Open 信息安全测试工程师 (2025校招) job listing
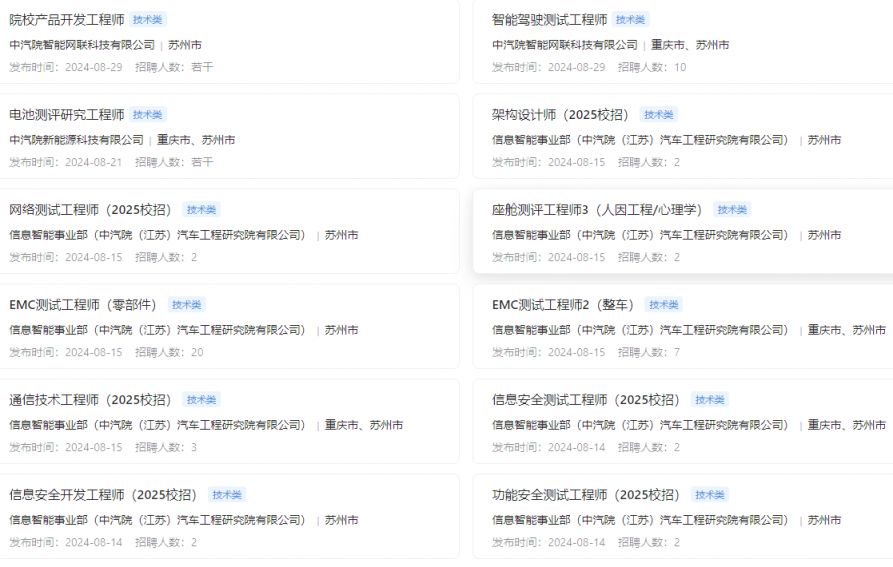The image size is (893, 567). [586, 400]
